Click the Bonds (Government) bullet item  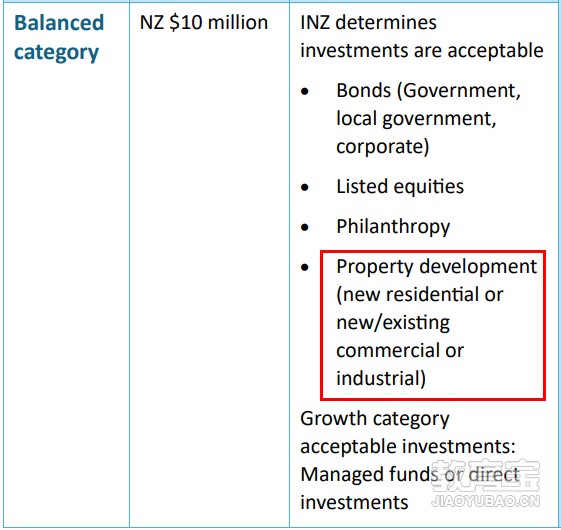428,118
